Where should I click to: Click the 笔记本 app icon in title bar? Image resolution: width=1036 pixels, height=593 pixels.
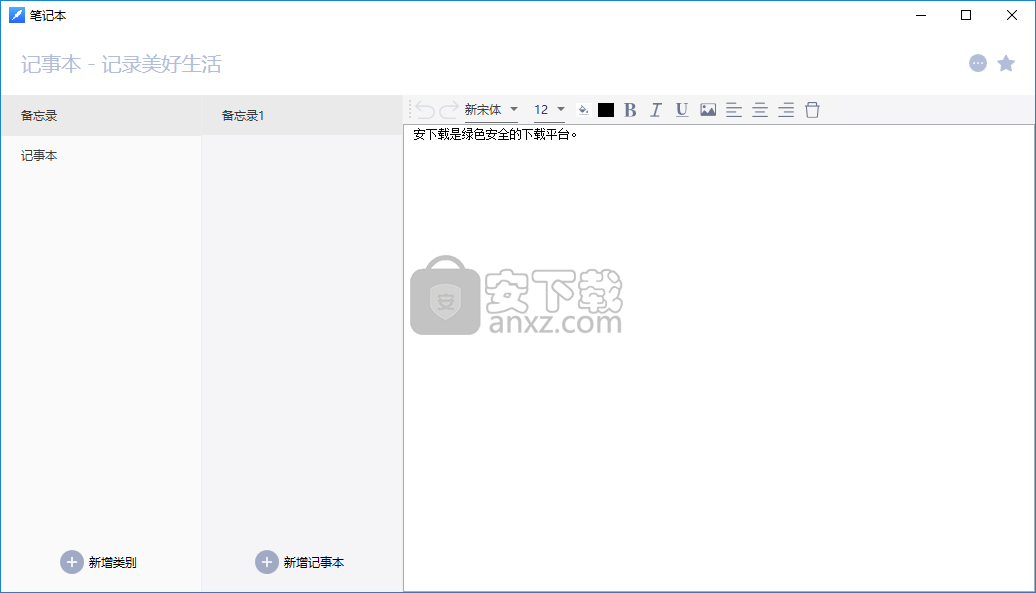click(x=17, y=15)
